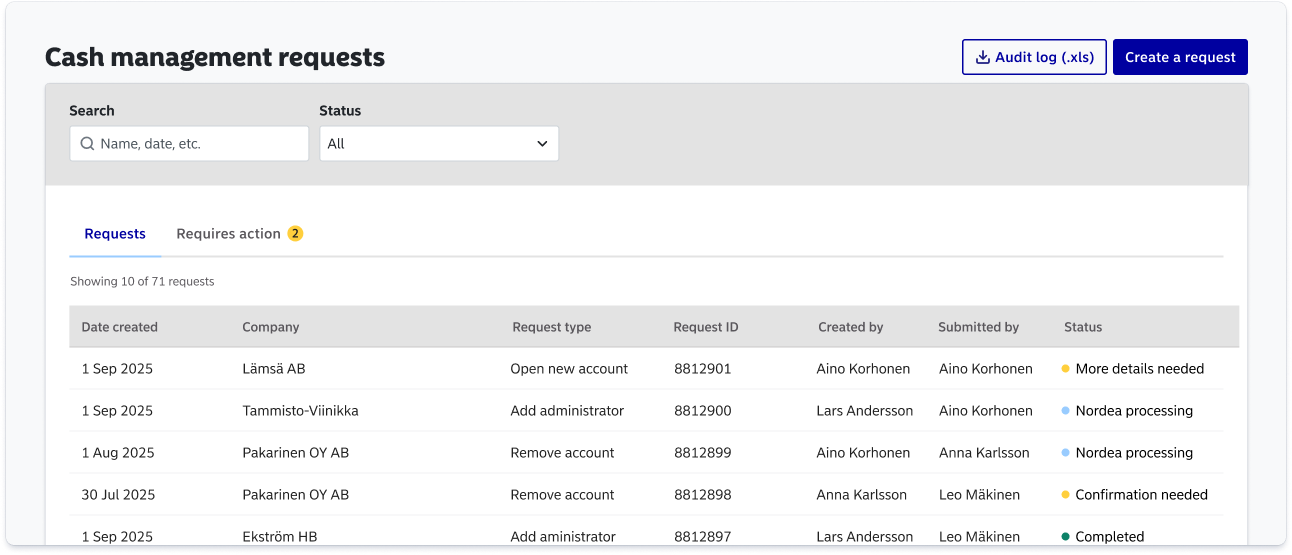Image resolution: width=1292 pixels, height=555 pixels.
Task: Open the Requires action tab
Action: pyautogui.click(x=239, y=234)
